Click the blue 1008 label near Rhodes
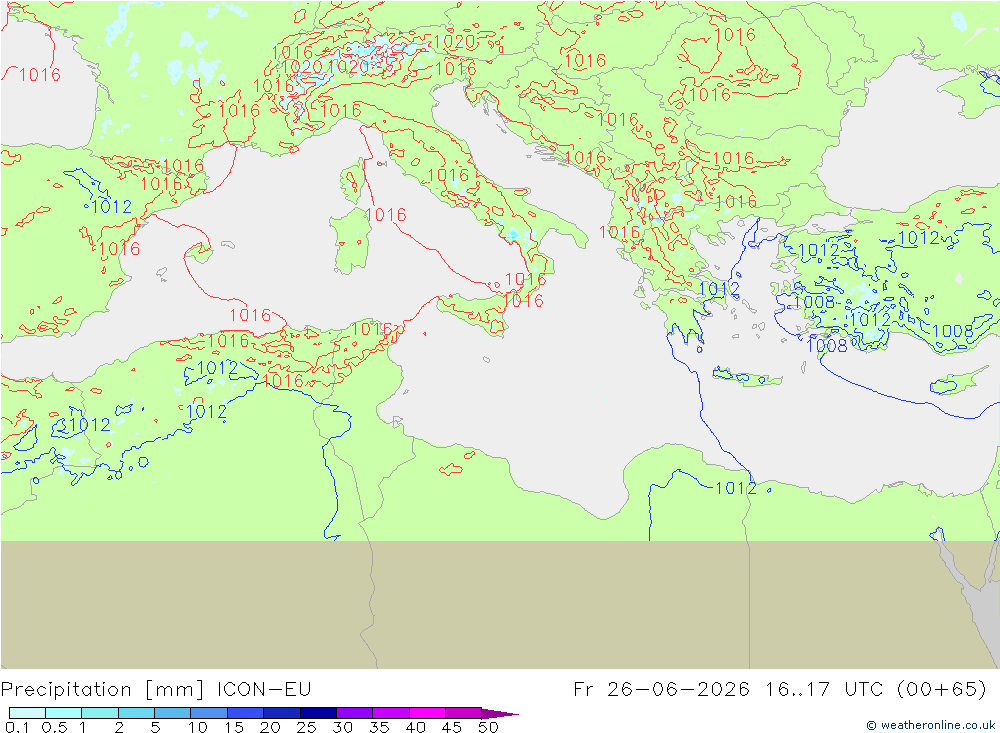1000x733 pixels. click(x=827, y=345)
